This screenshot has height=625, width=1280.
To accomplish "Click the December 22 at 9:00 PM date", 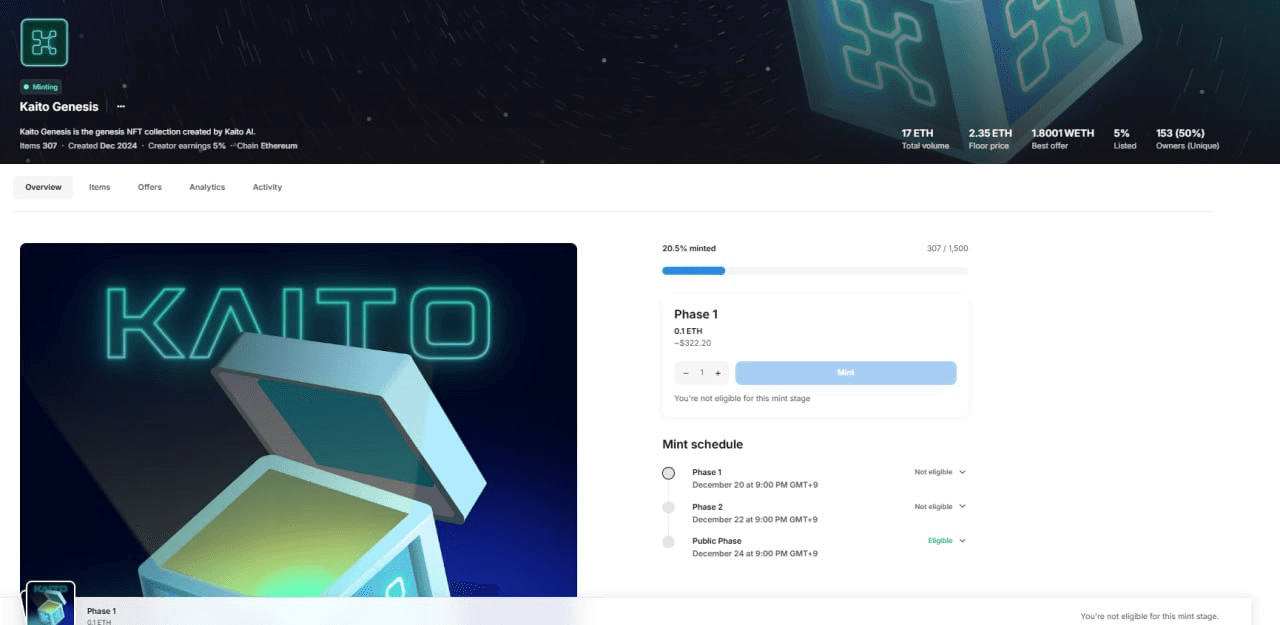I will tap(755, 519).
